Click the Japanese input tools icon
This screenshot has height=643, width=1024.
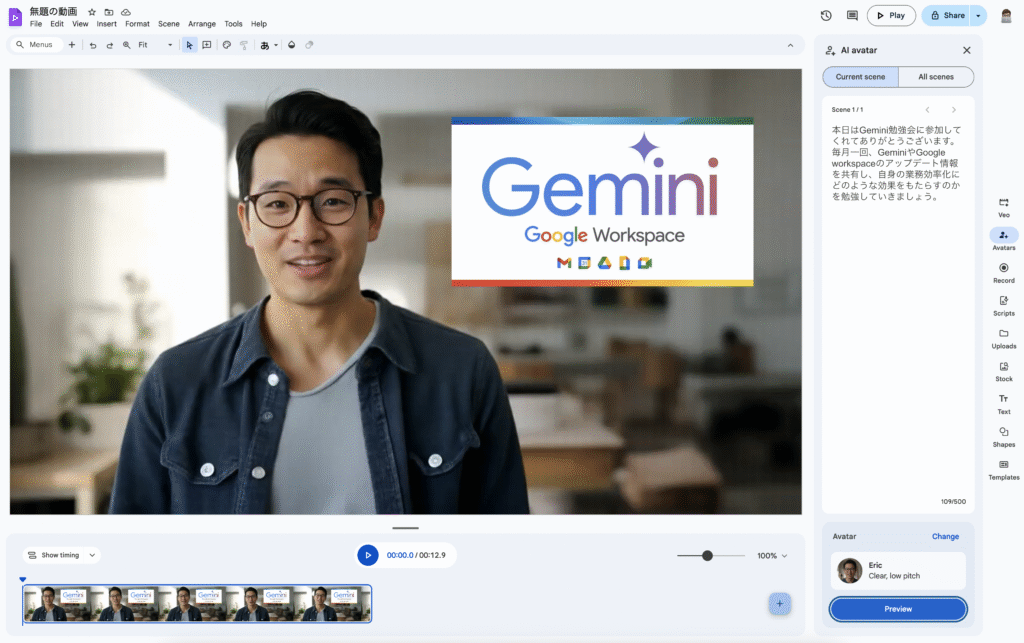pos(264,45)
